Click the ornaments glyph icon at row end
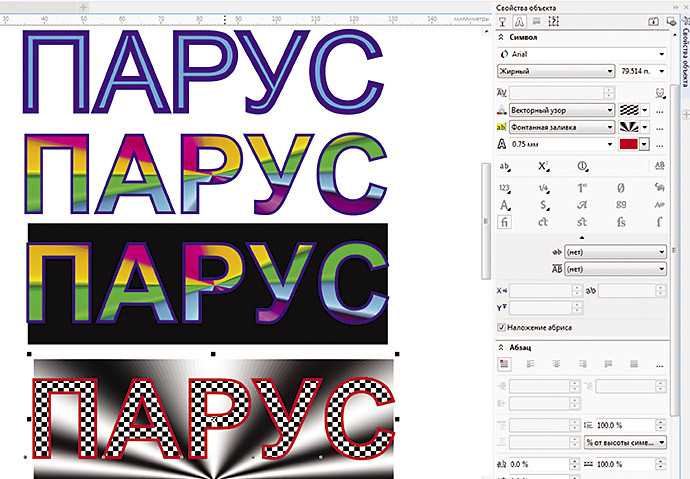 coord(659,187)
